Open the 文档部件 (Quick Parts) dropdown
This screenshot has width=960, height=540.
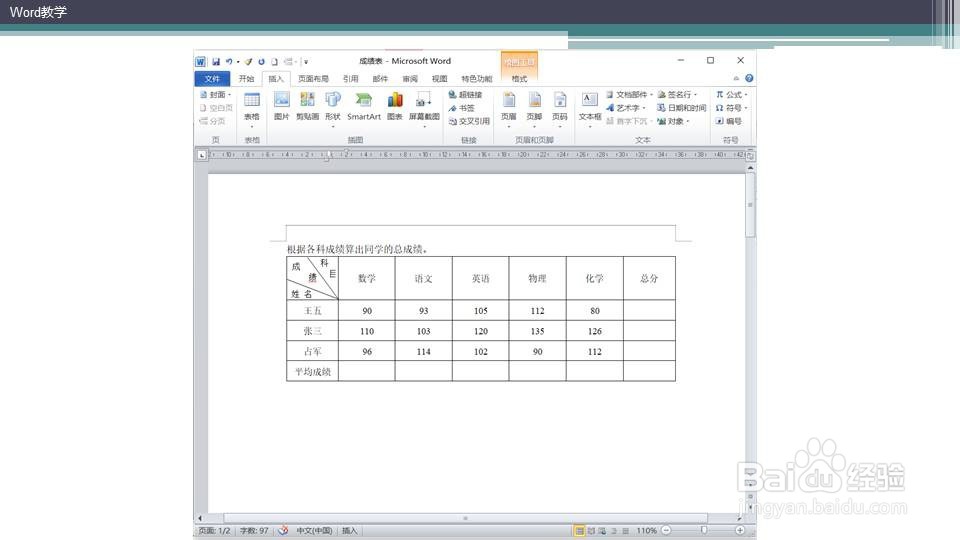[x=629, y=95]
